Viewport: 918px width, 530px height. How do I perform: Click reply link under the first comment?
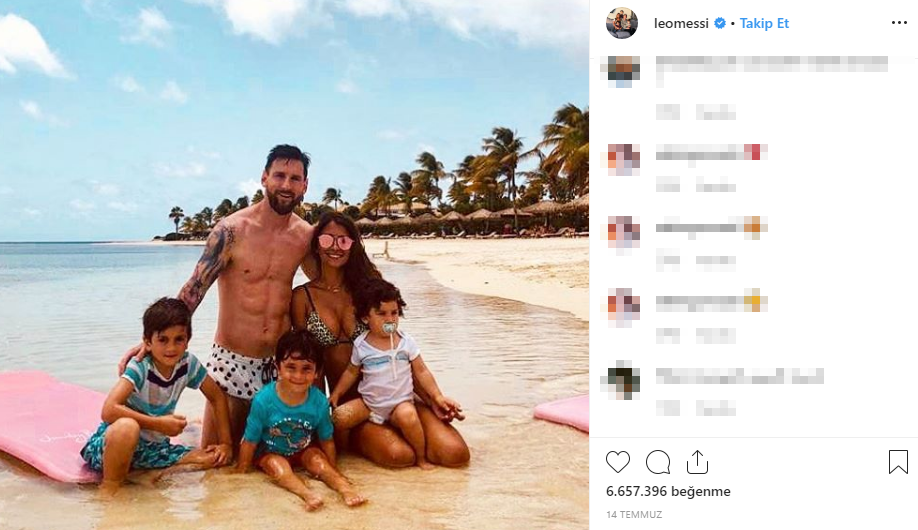coord(715,111)
